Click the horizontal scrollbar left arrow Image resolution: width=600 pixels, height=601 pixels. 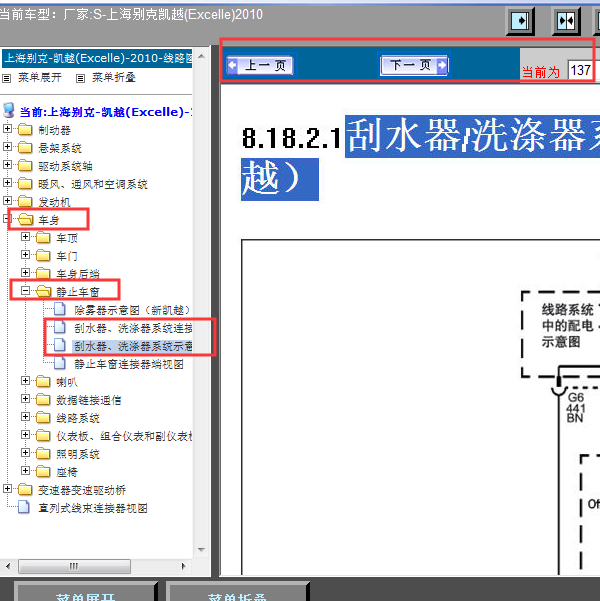pos(8,566)
